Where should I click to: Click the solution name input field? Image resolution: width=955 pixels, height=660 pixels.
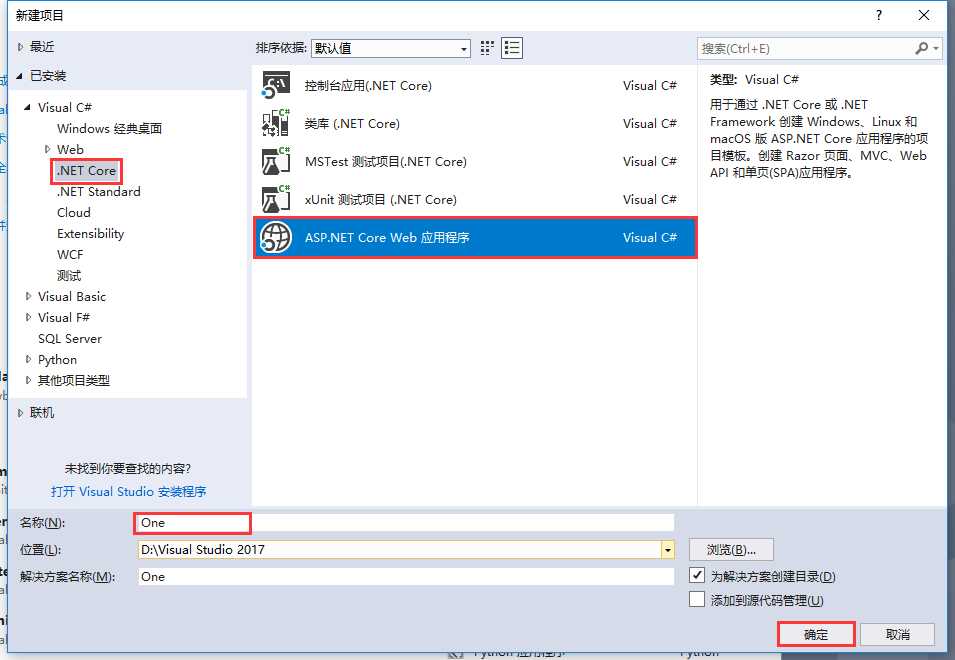tap(406, 577)
